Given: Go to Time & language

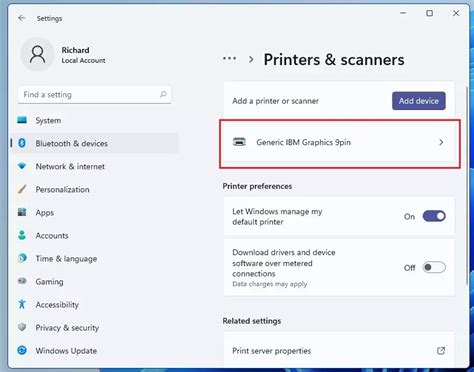Looking at the screenshot, I should tap(95, 258).
